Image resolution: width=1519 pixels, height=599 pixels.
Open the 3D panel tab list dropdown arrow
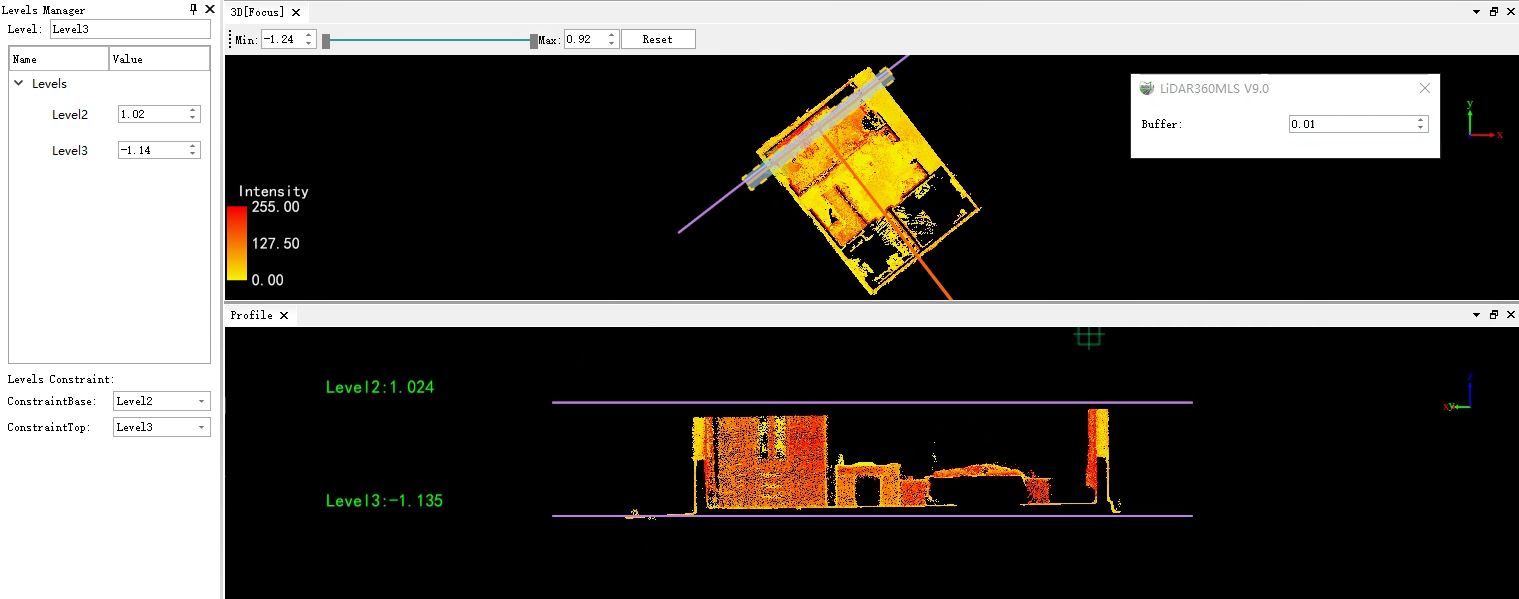coord(1477,12)
